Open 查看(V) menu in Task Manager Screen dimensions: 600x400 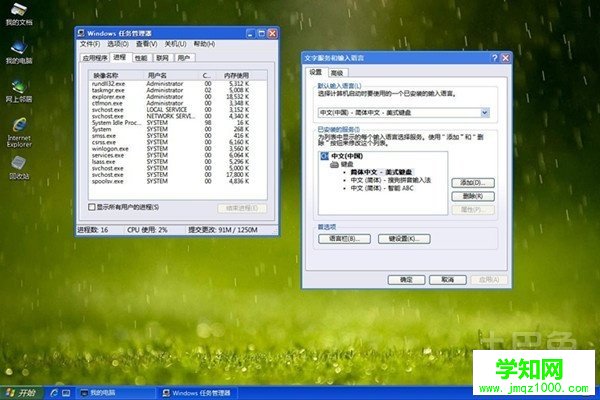point(147,44)
